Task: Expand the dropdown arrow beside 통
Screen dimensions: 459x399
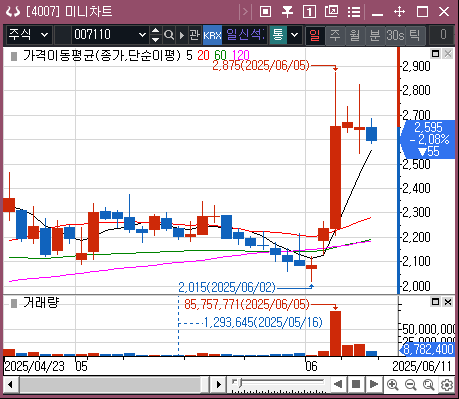Action: point(295,35)
